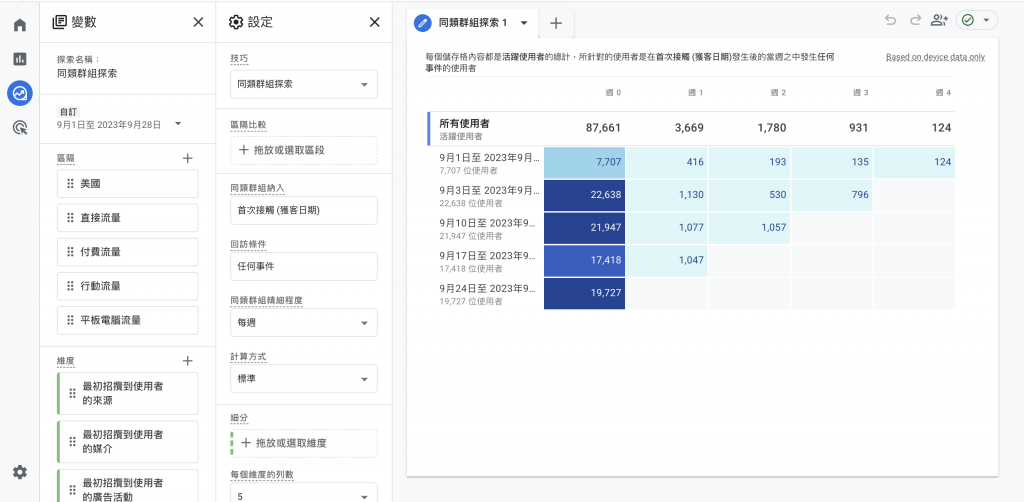The height and width of the screenshot is (502, 1024).
Task: Click the 9月3日至 cohort row label
Action: 490,190
